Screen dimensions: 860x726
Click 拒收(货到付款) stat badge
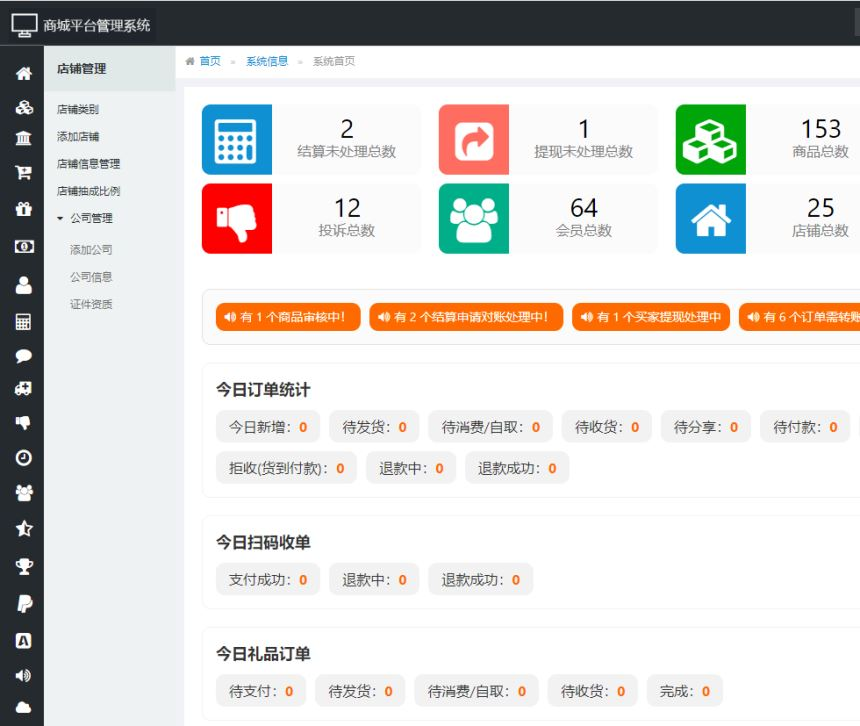coord(286,468)
